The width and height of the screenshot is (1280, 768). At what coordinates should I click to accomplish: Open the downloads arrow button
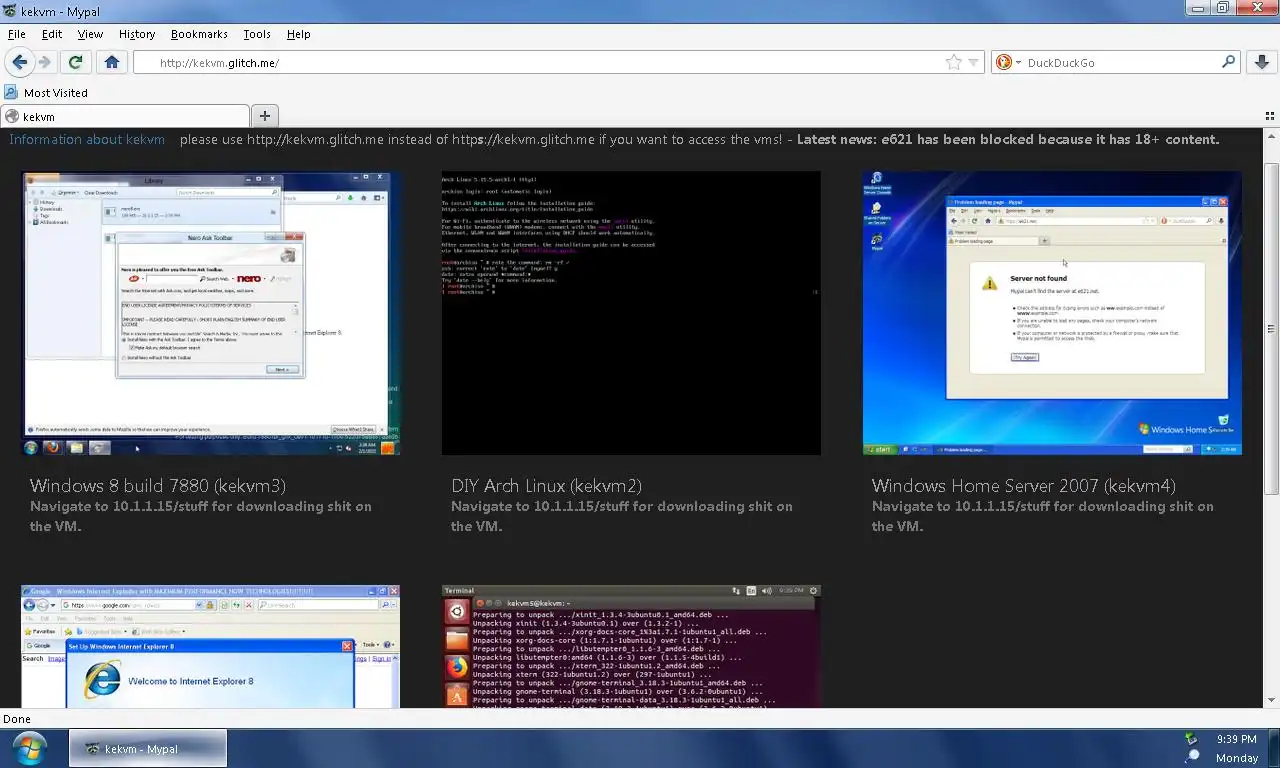coord(1263,62)
